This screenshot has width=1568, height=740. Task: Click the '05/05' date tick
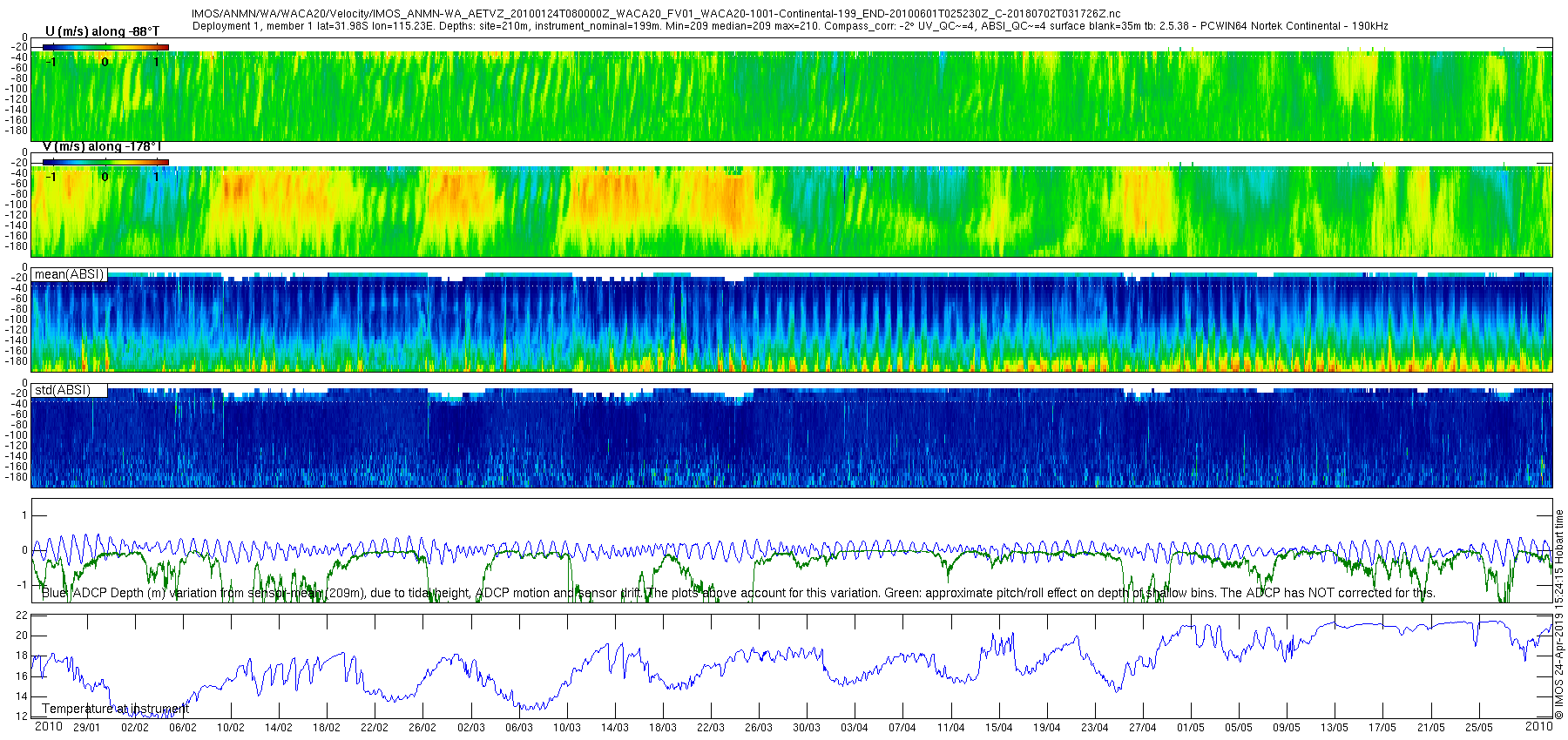coord(1238,728)
